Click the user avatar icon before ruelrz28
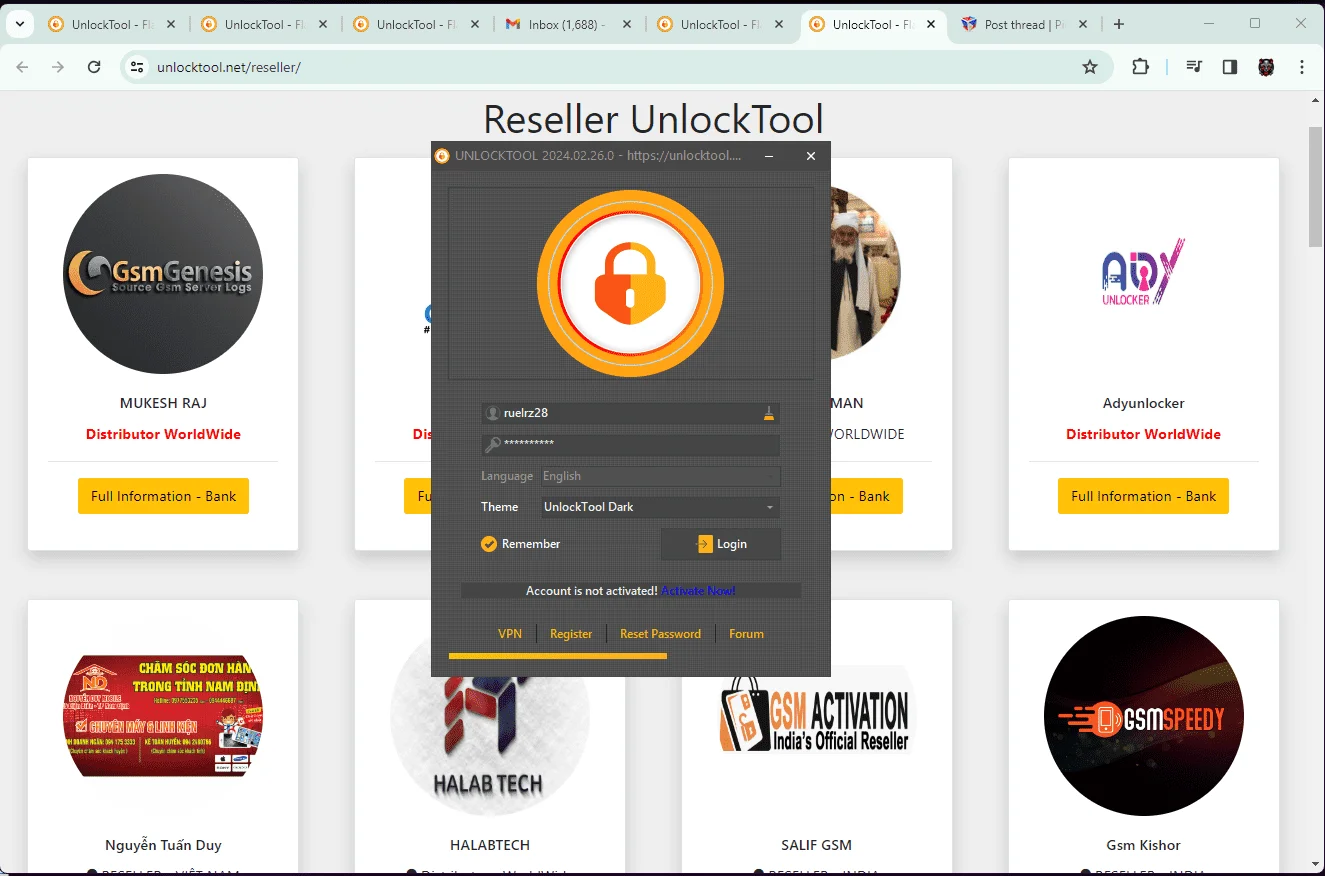The image size is (1325, 876). click(491, 413)
